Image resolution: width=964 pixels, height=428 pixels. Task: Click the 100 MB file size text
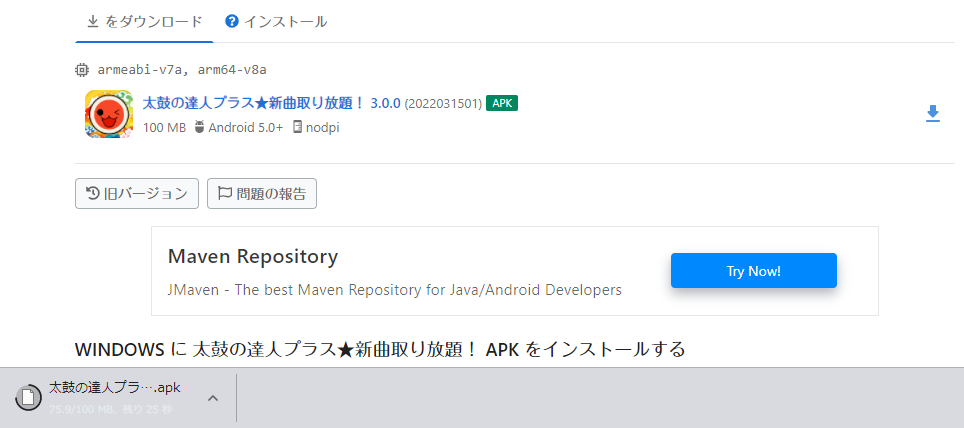164,128
